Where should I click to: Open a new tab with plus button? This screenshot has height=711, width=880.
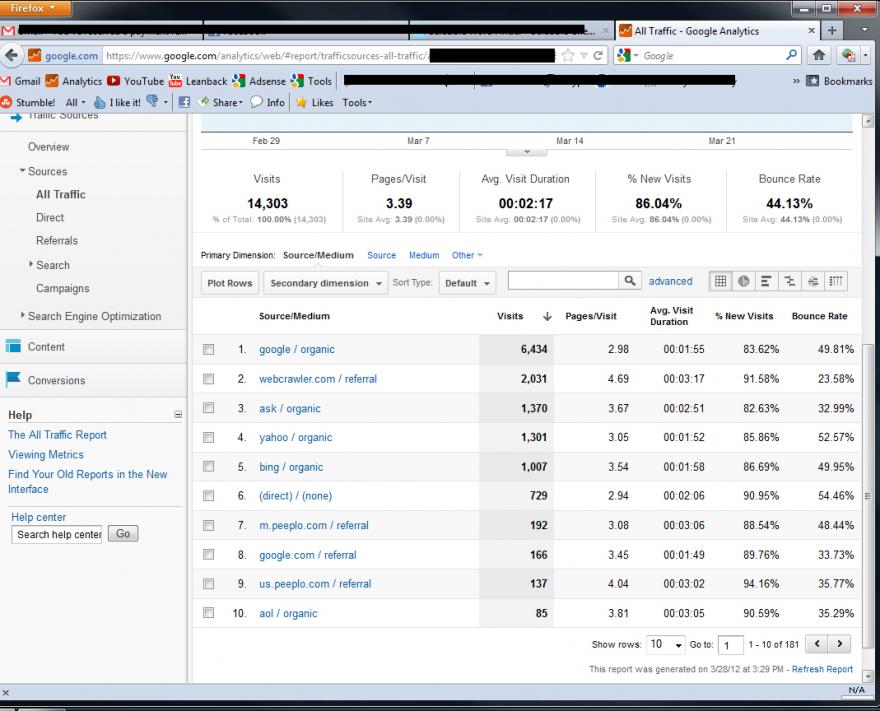pos(832,31)
